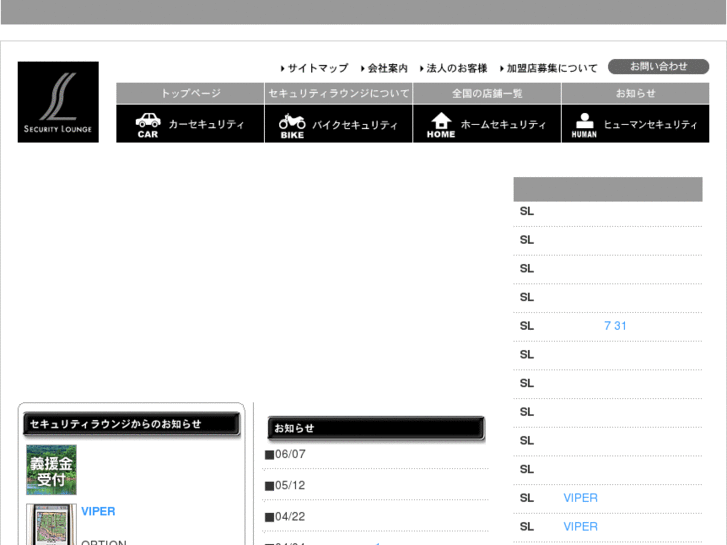Image resolution: width=727 pixels, height=545 pixels.
Task: Open the セキュリティラウンジについて tab
Action: [338, 93]
